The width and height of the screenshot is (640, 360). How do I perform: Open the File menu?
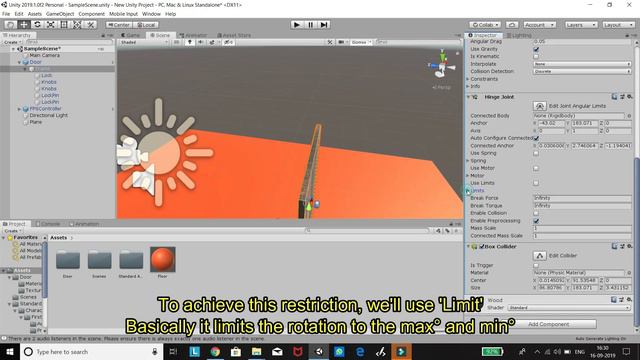coord(6,14)
